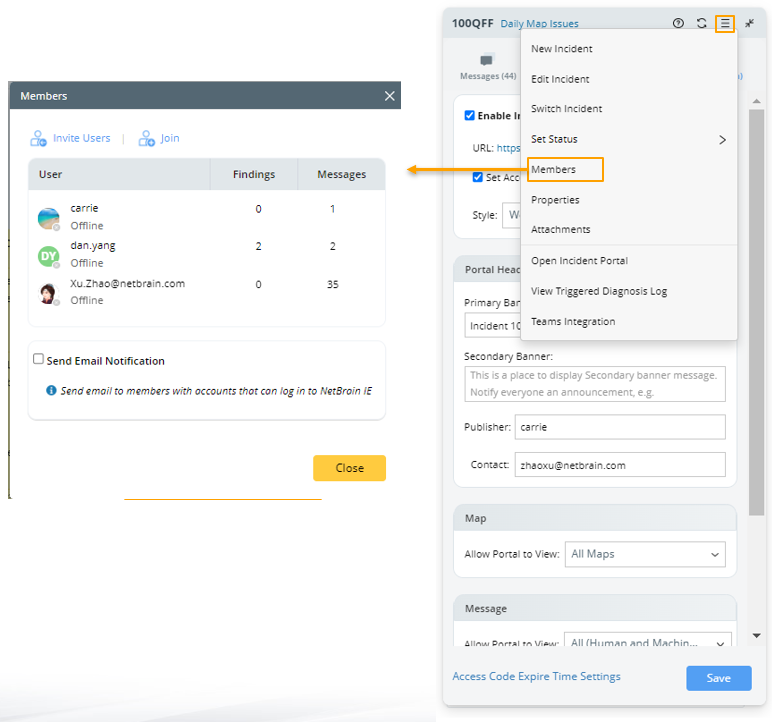Screen dimensions: 772x722
Task: Click the Findings column header
Action: [x=254, y=174]
